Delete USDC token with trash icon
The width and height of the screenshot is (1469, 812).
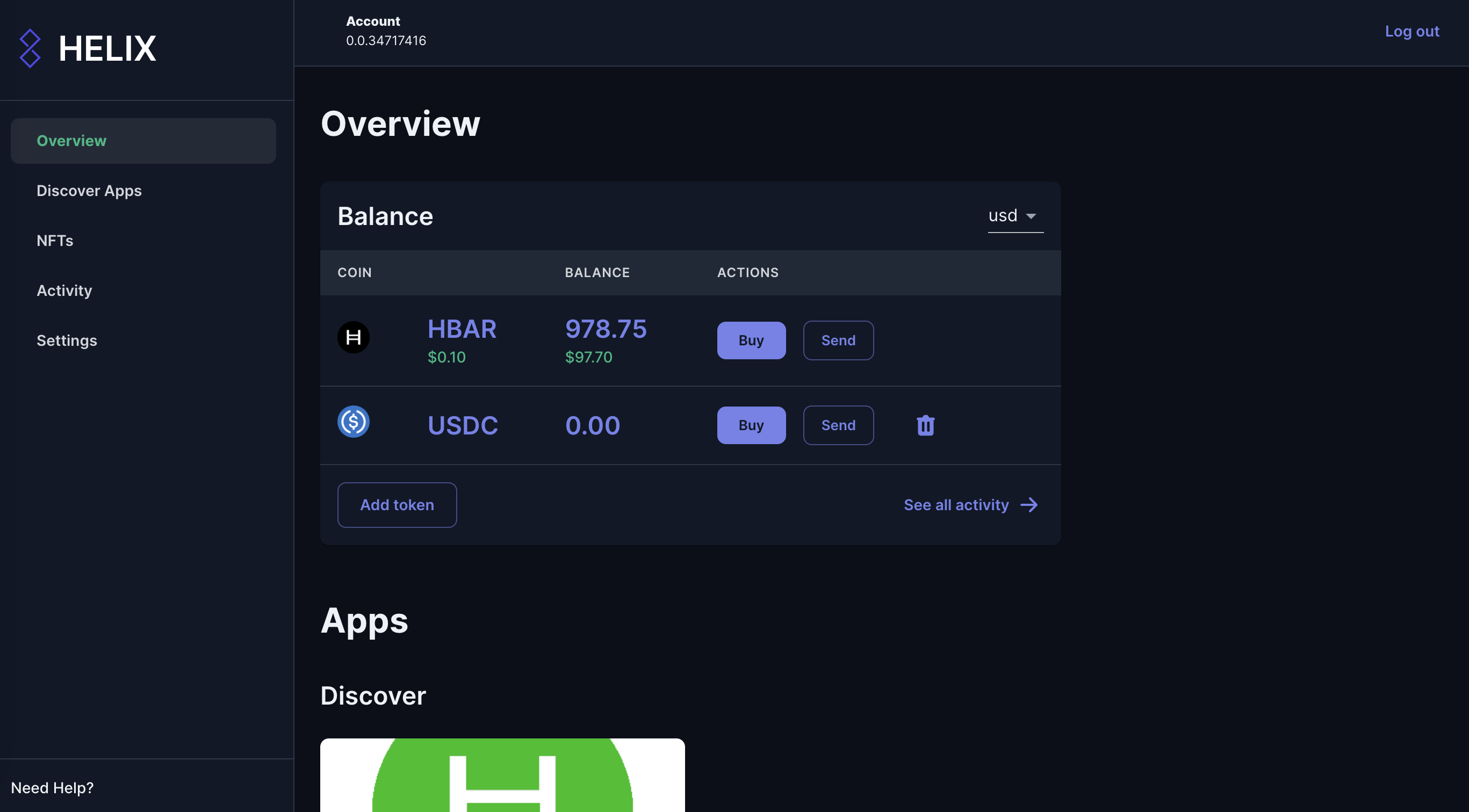point(925,425)
